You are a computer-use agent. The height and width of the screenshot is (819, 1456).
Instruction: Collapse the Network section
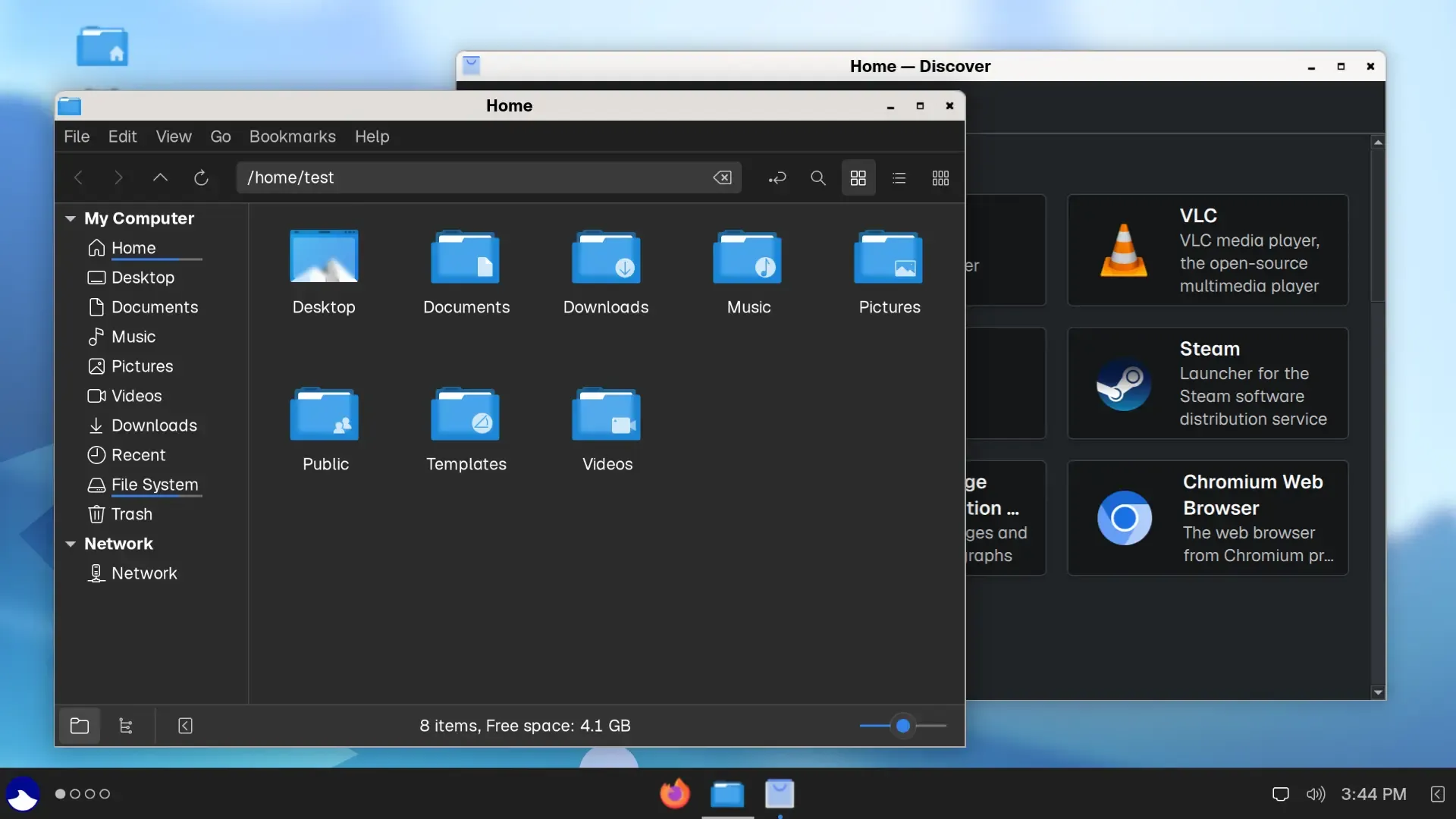click(x=71, y=544)
